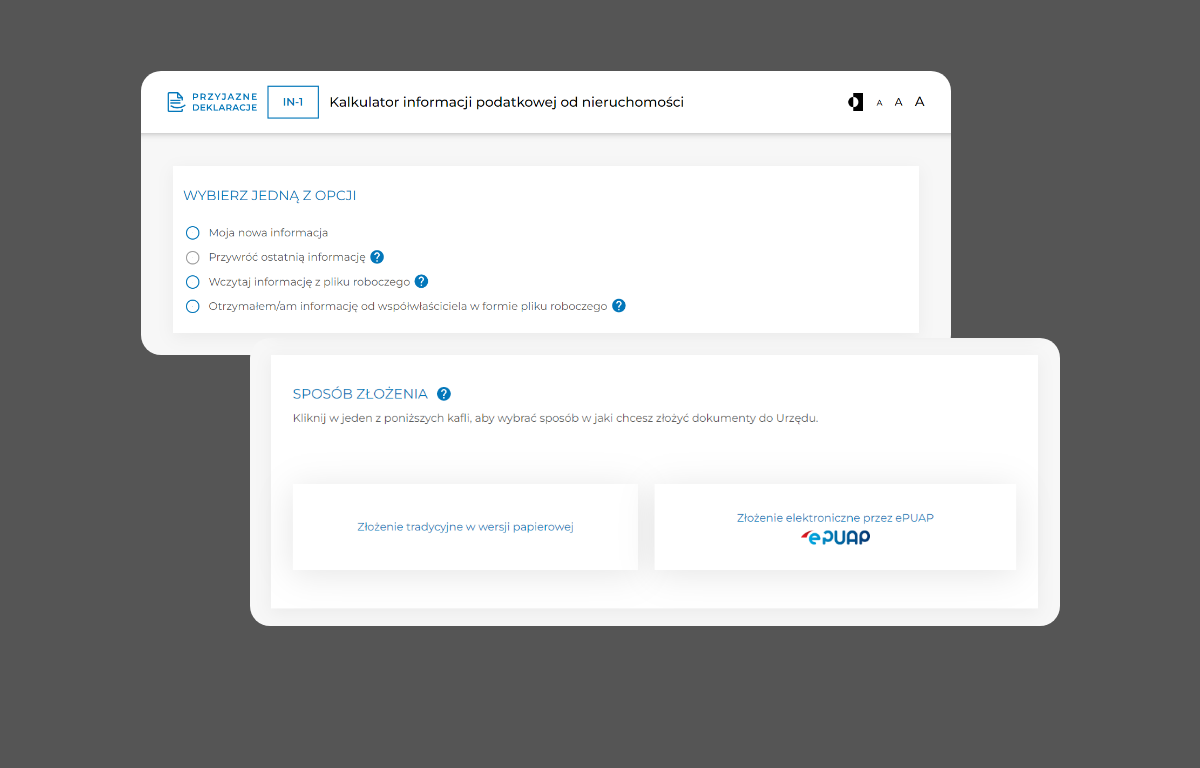Open help icon next to 'Sposób złożenia'
1200x768 pixels.
pyautogui.click(x=444, y=394)
